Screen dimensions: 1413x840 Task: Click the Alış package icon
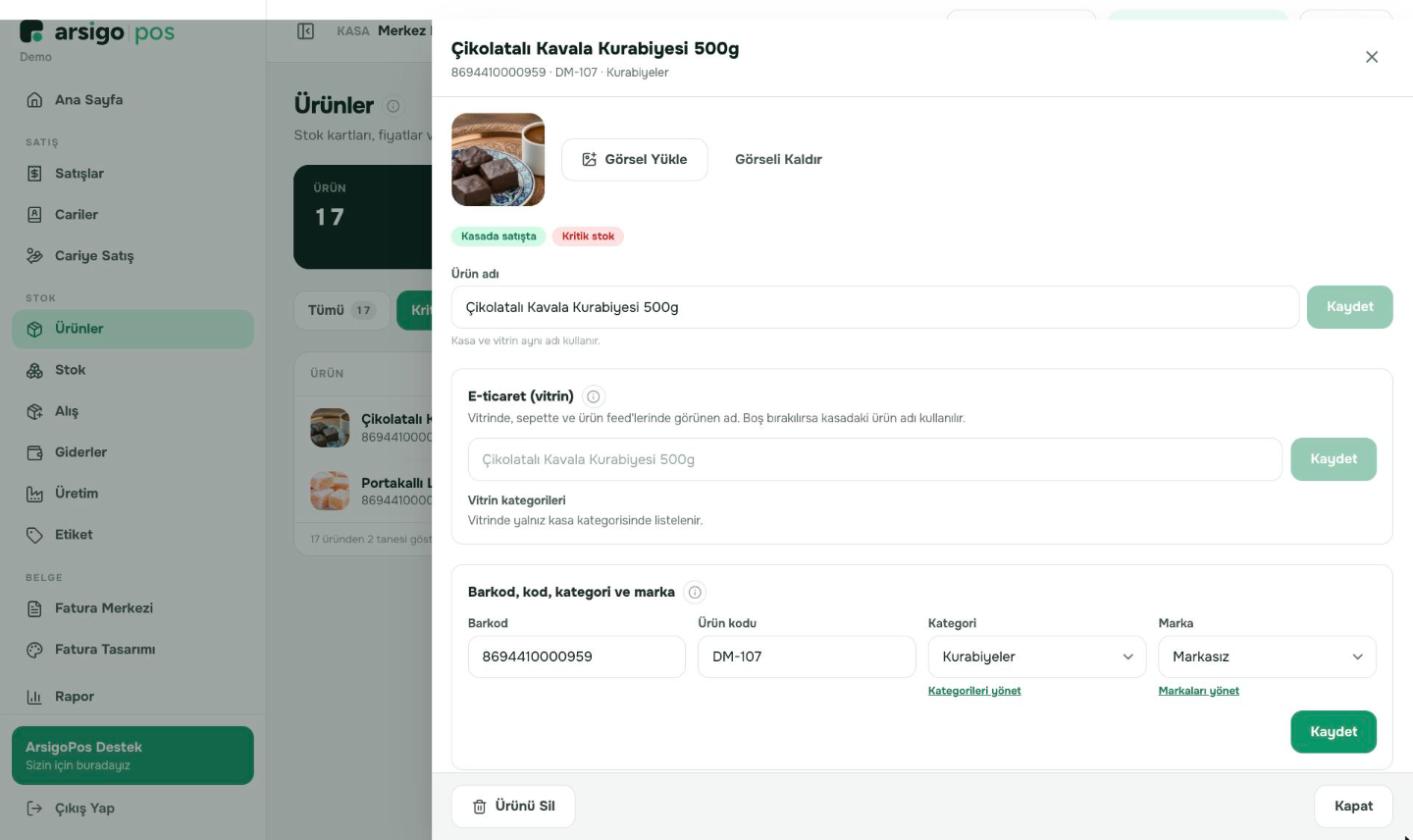pos(35,411)
